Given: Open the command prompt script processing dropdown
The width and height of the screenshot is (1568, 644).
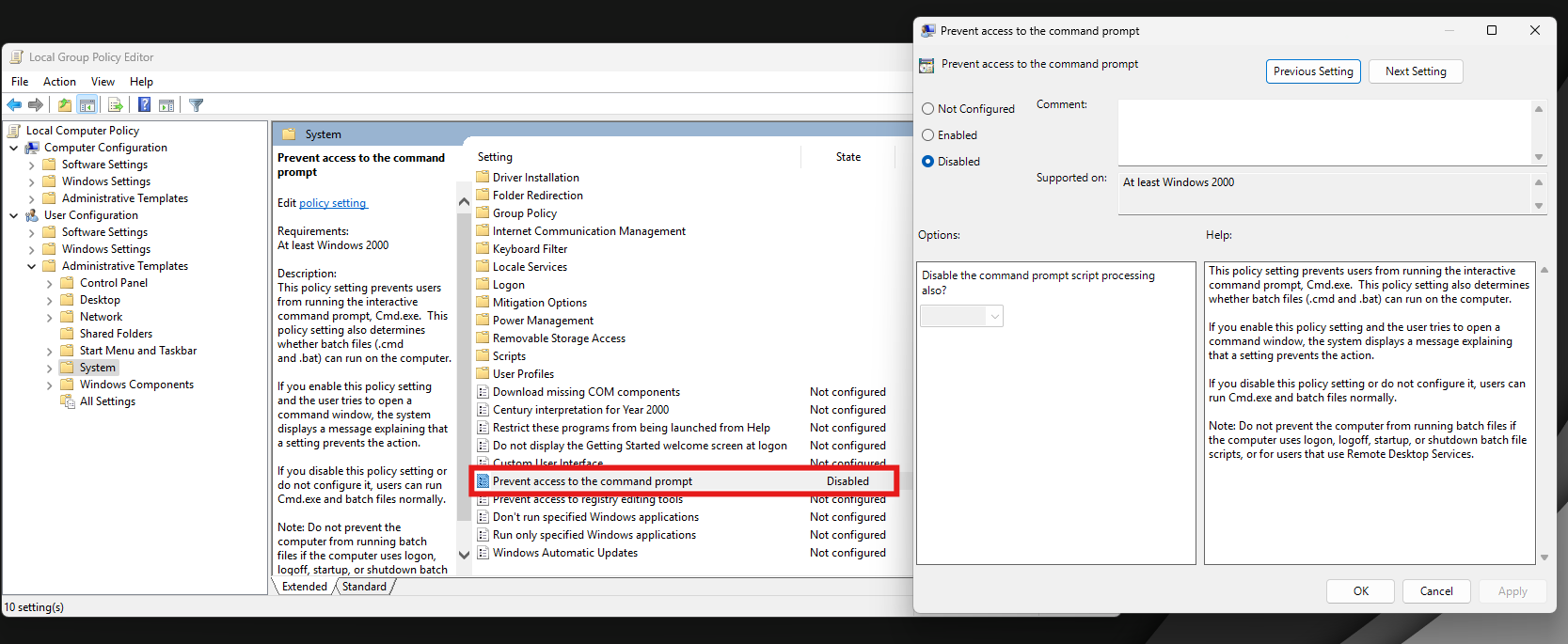Looking at the screenshot, I should (x=961, y=316).
